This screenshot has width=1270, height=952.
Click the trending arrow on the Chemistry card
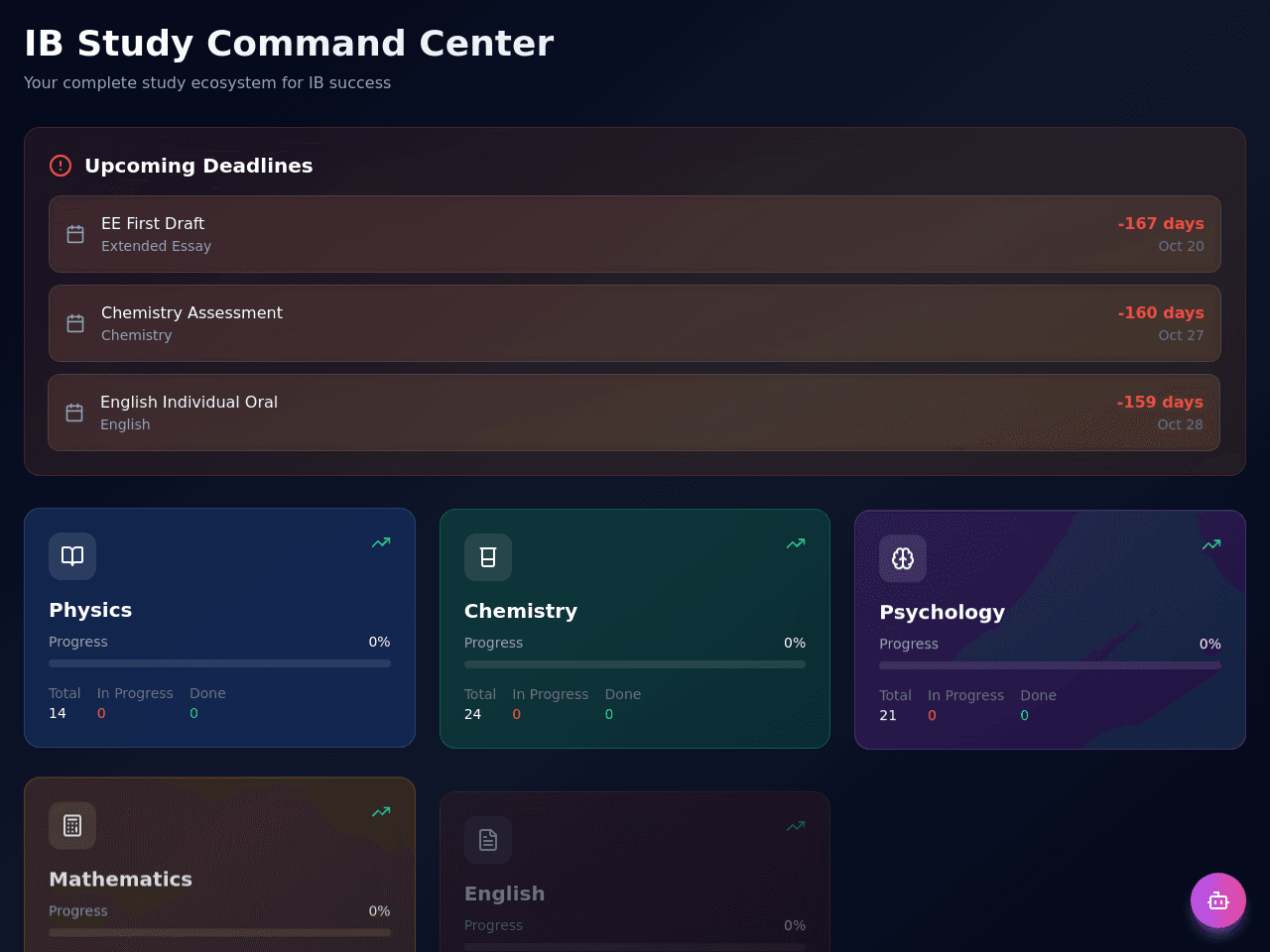(x=796, y=543)
